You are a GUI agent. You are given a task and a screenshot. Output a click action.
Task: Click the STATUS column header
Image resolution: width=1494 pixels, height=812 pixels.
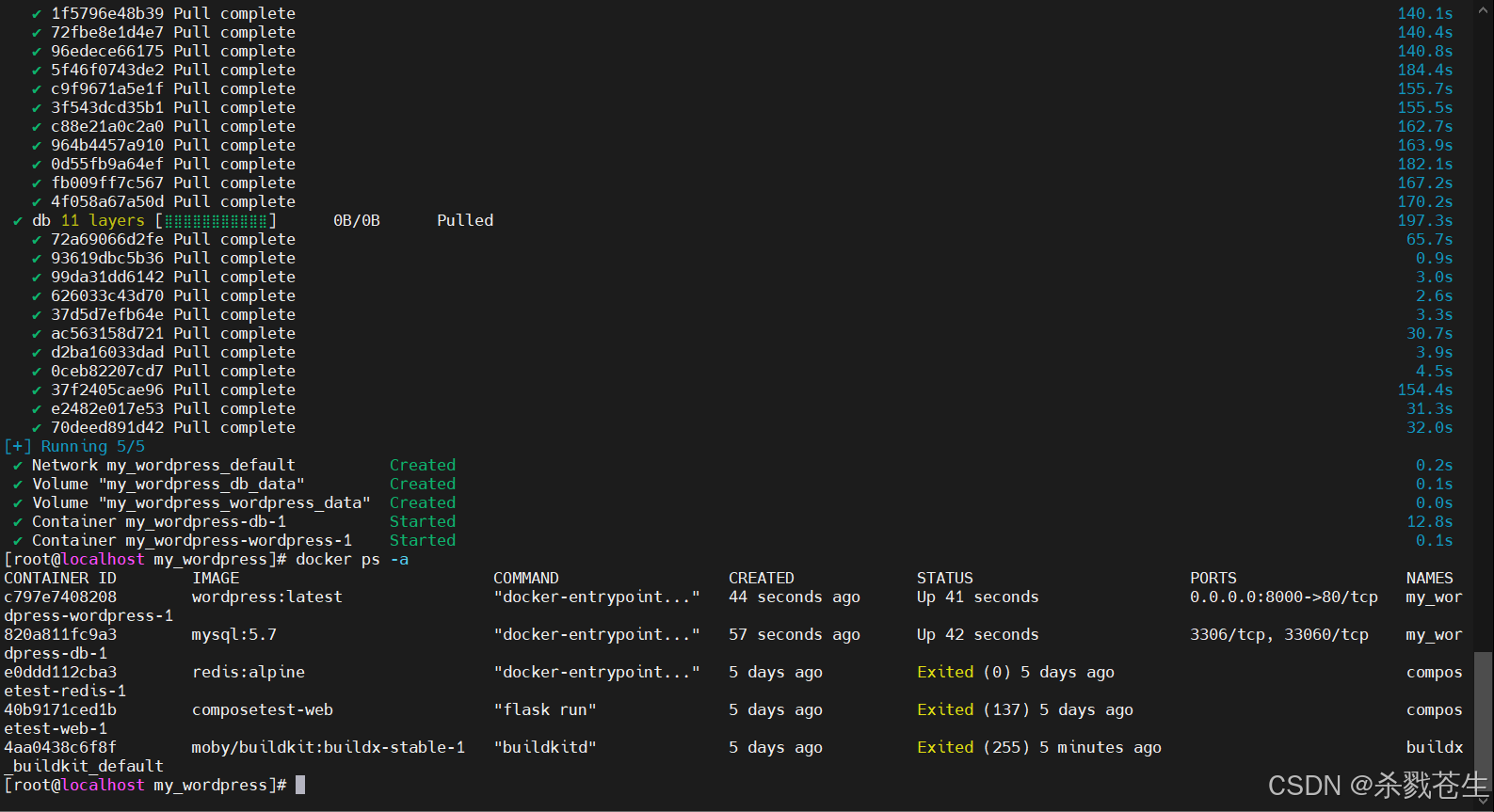click(x=945, y=578)
